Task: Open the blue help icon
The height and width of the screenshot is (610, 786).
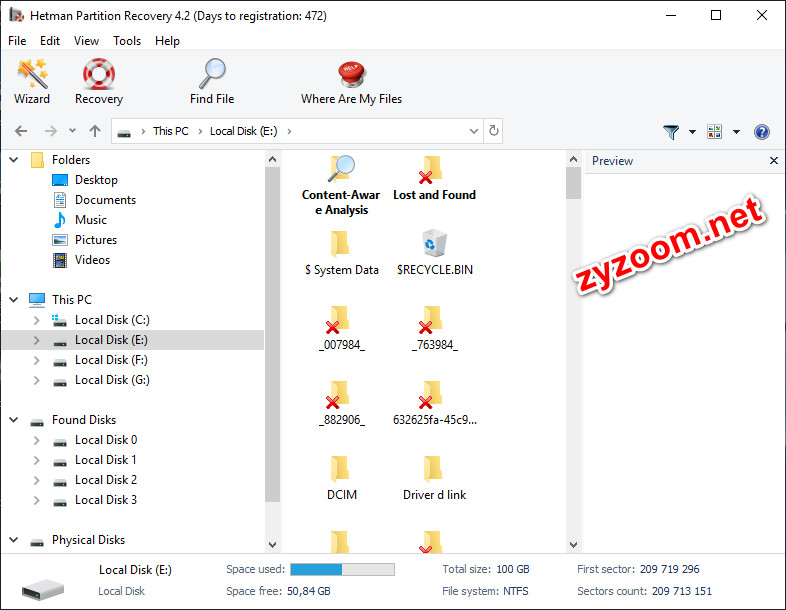Action: 761,132
